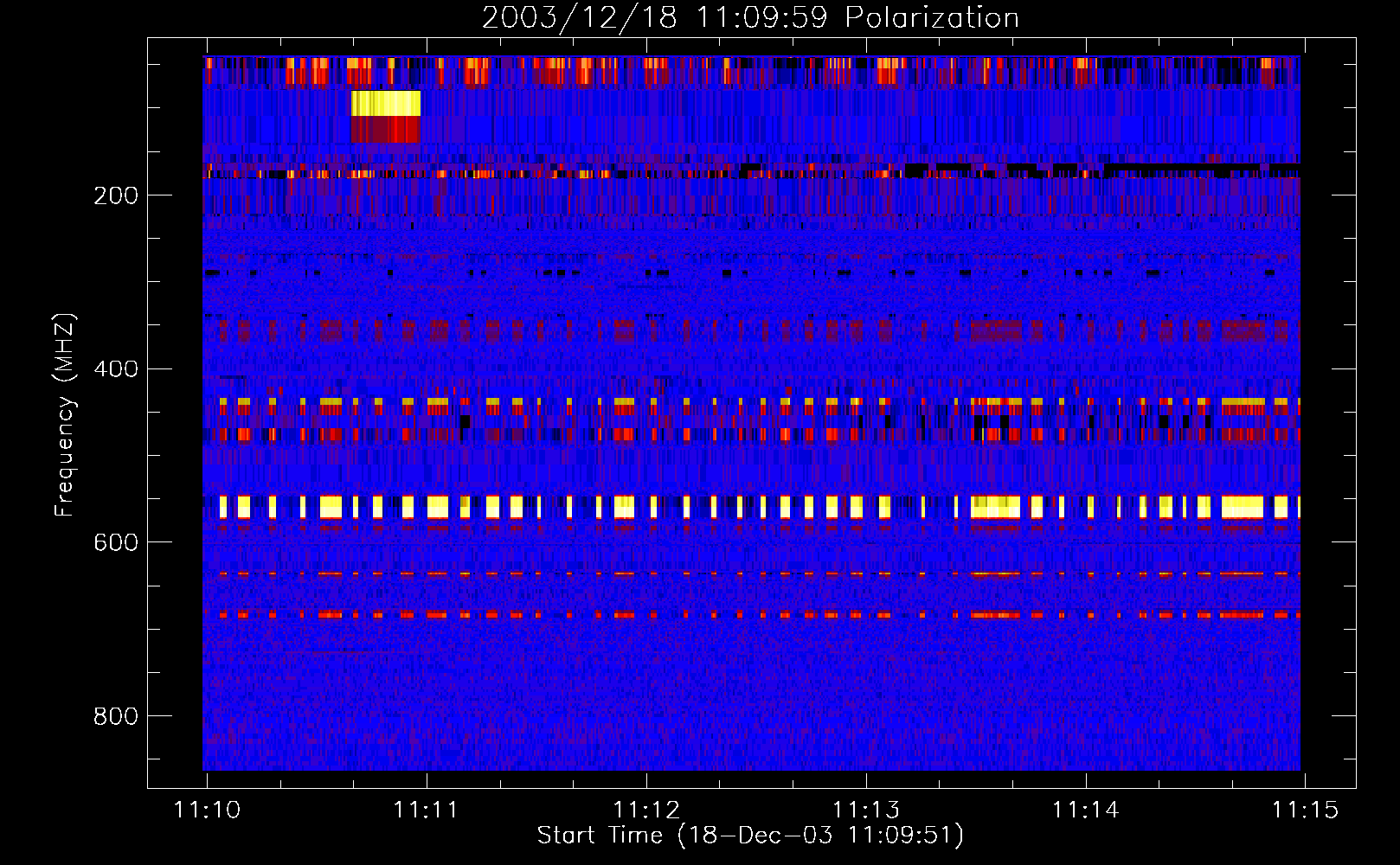The width and height of the screenshot is (1400, 865).
Task: Click the 11:12 time tick label
Action: pyautogui.click(x=646, y=810)
